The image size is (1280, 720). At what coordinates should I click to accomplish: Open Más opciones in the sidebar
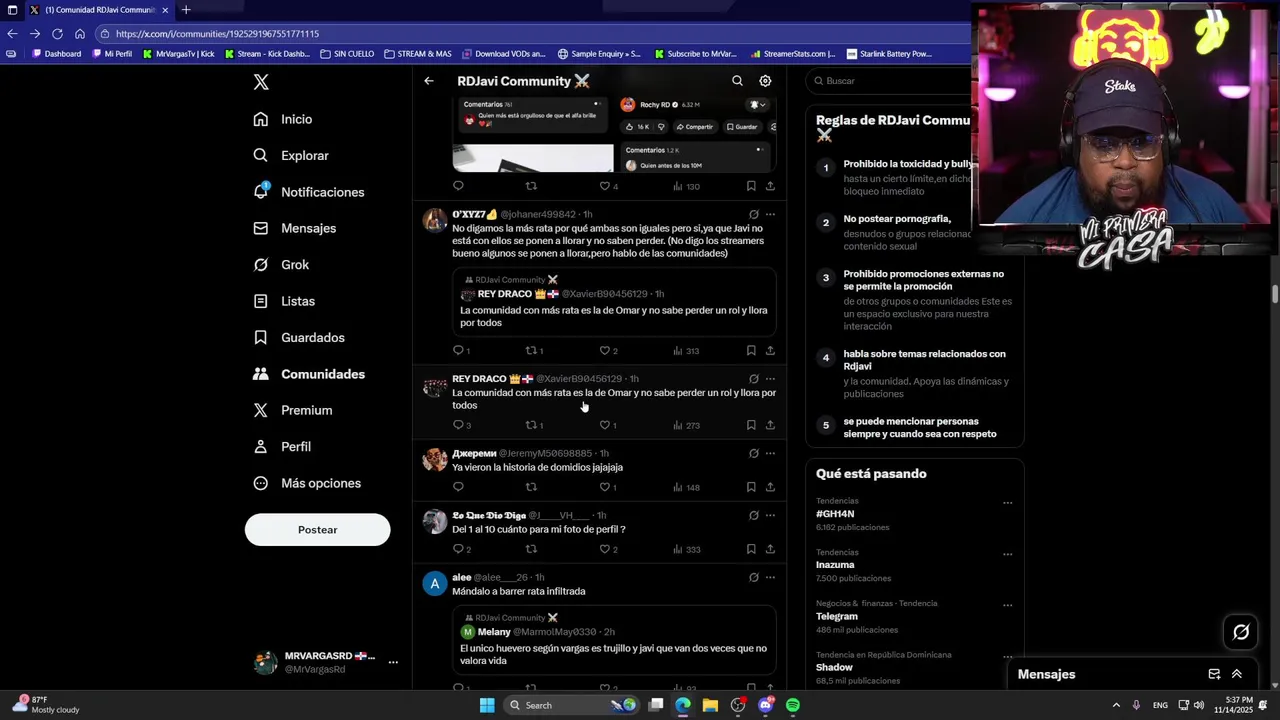tap(307, 483)
